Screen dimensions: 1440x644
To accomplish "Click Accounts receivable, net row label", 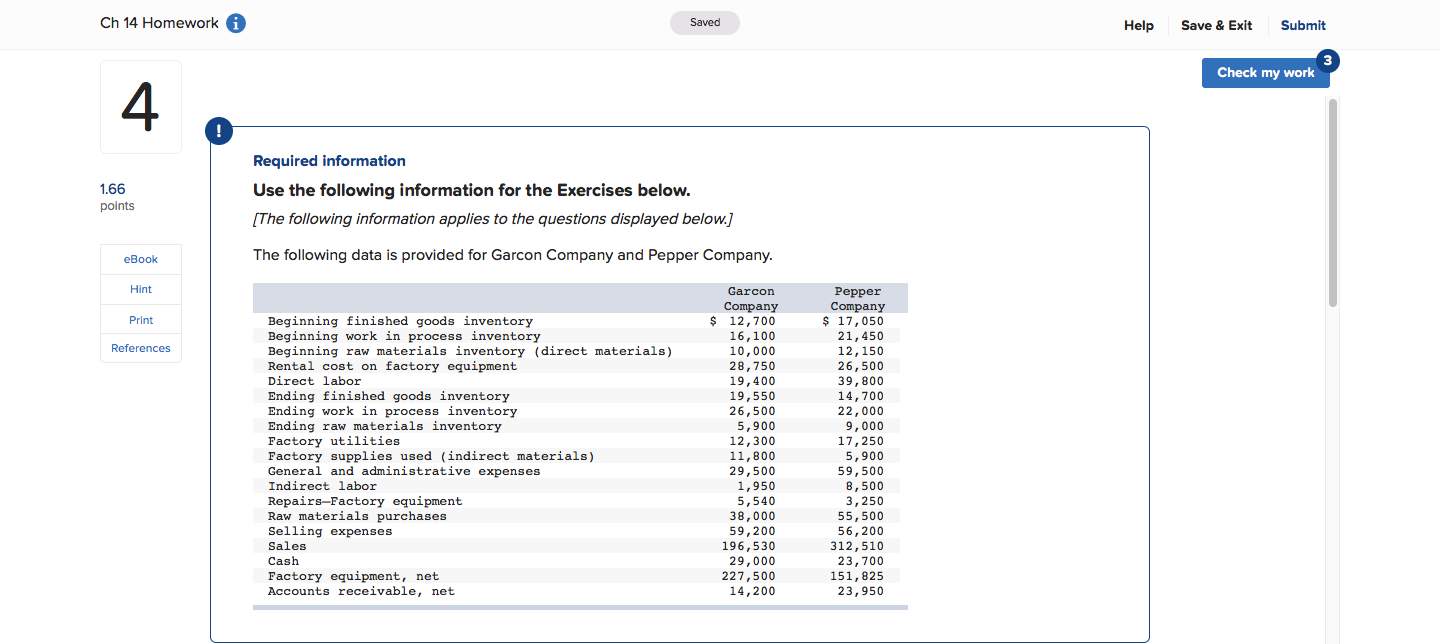I will click(x=361, y=591).
